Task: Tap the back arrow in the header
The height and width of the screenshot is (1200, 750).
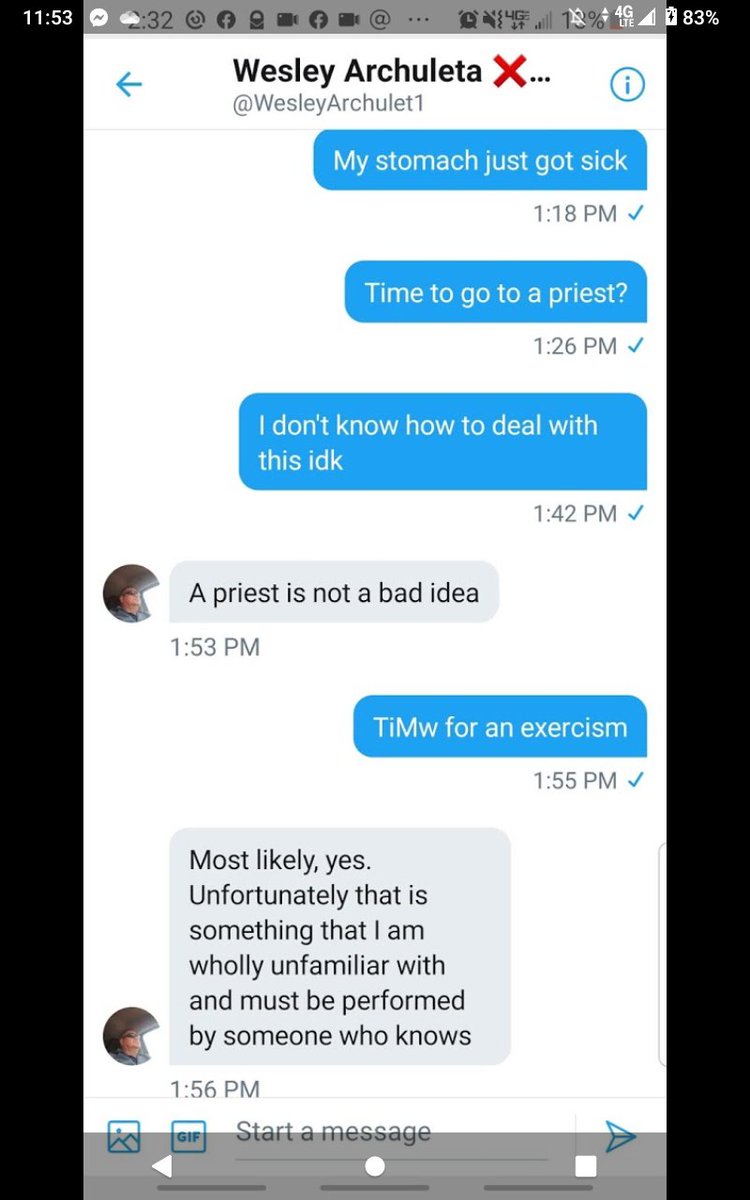Action: point(129,85)
